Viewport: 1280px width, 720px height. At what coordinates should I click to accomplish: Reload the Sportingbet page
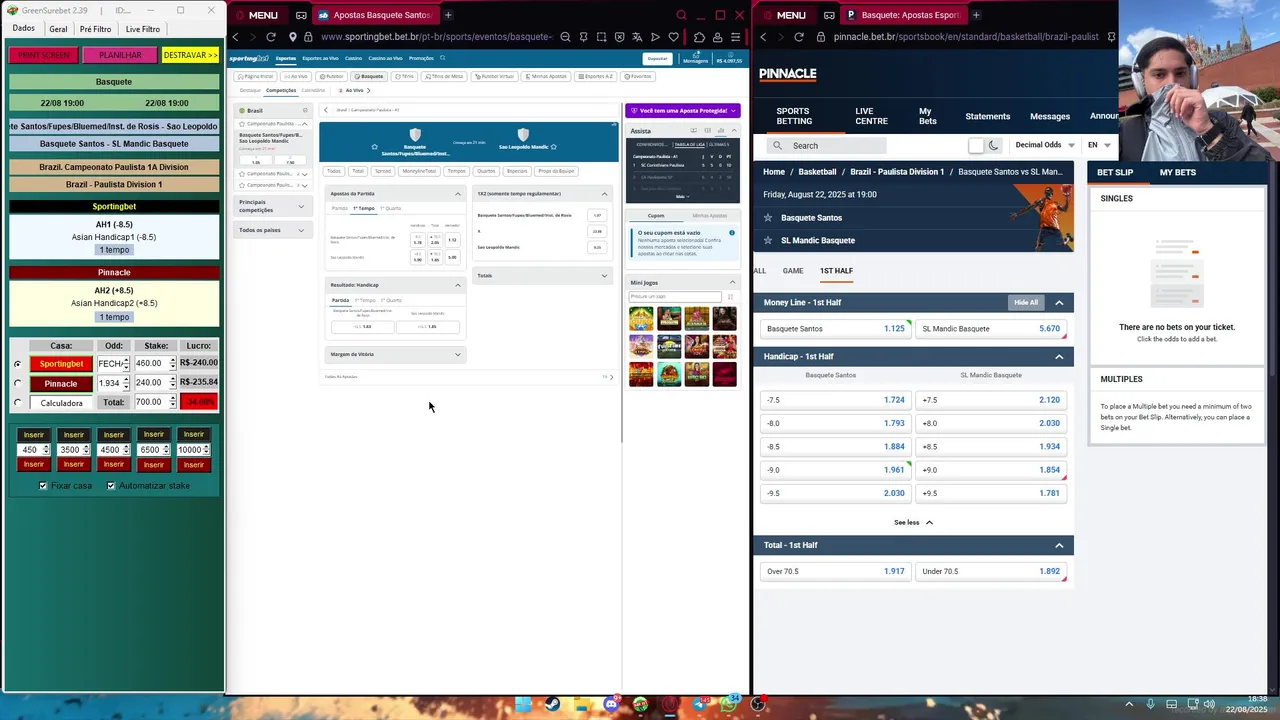(x=270, y=37)
